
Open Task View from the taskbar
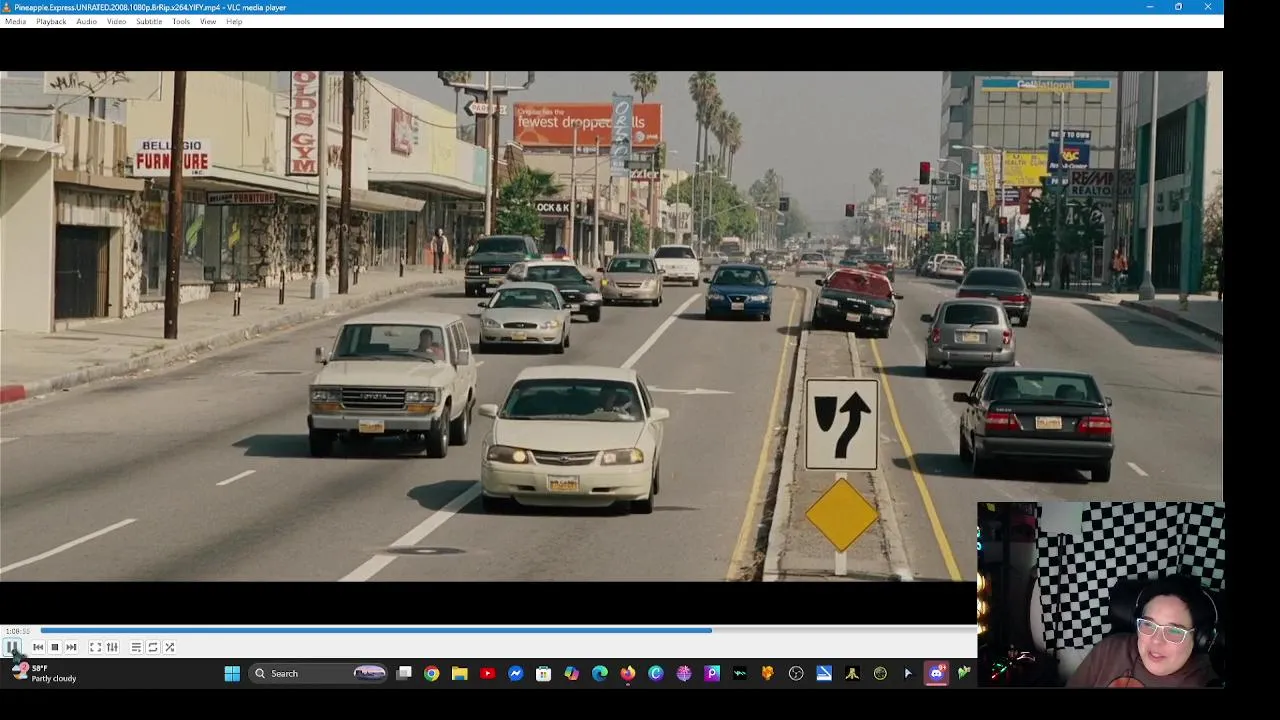tap(404, 674)
